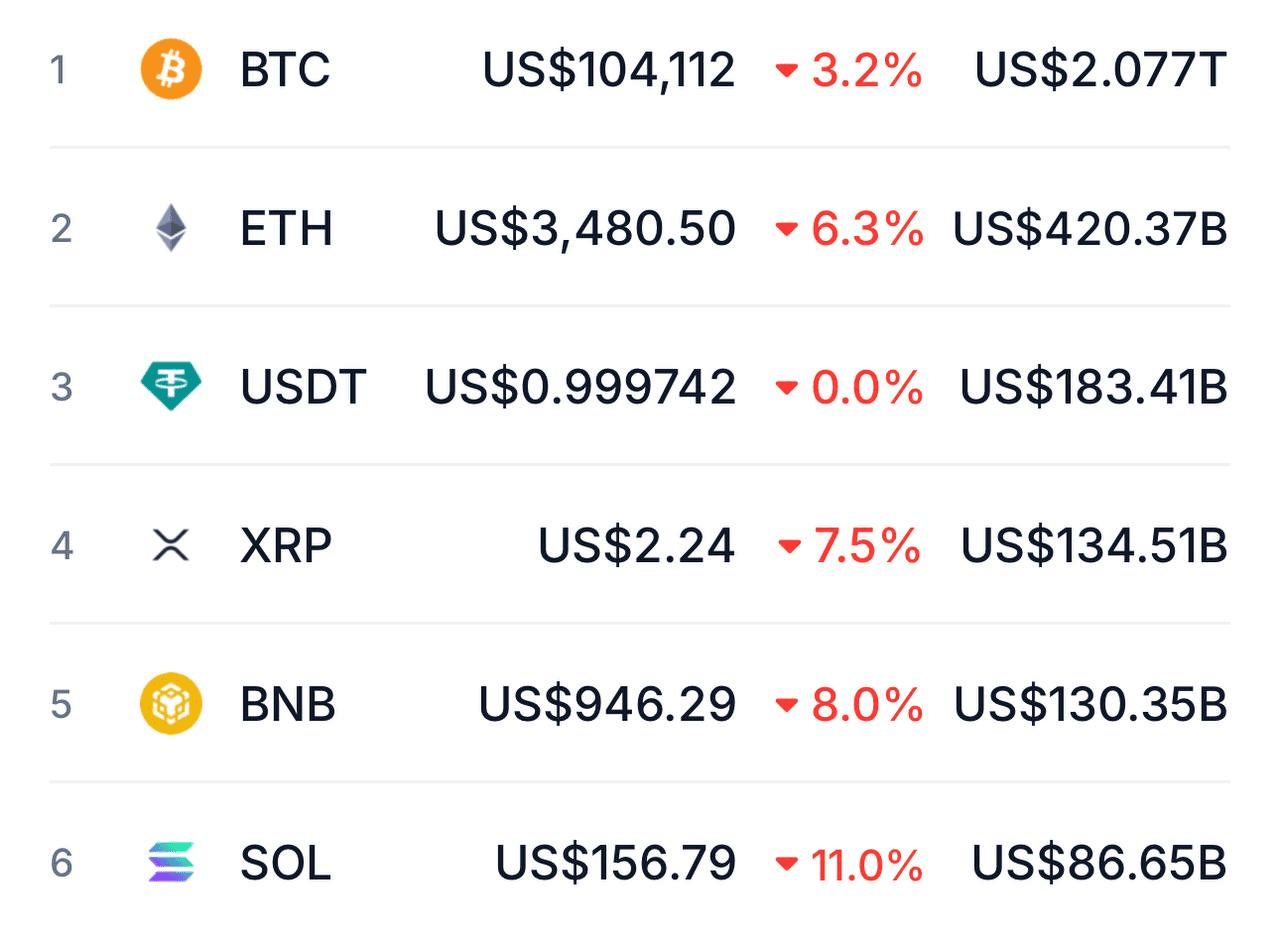Click rank number 3 for USDT

[x=61, y=386]
